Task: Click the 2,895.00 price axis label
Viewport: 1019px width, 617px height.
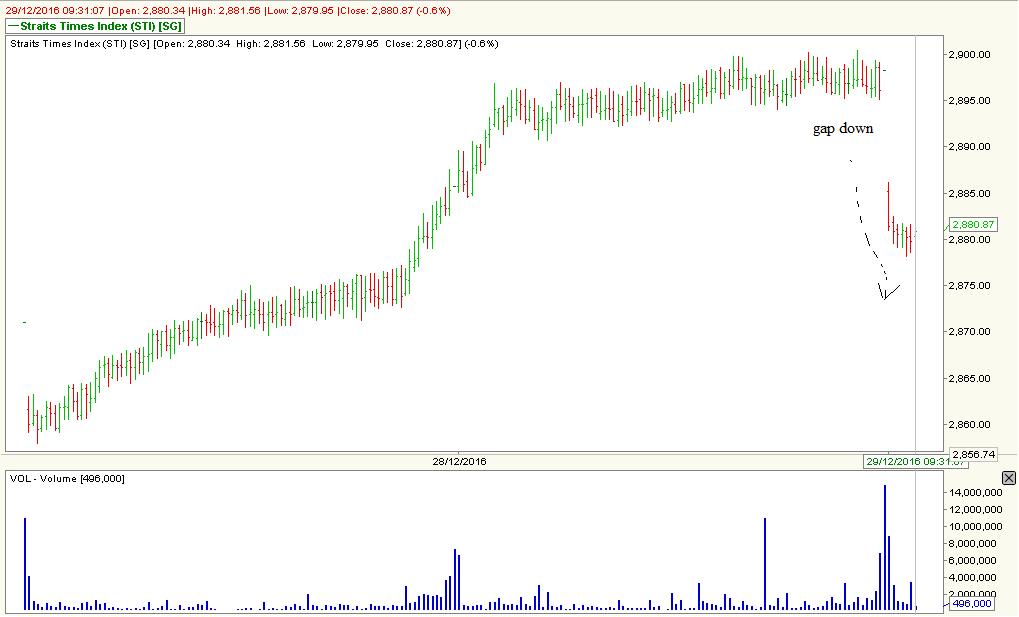Action: point(970,101)
